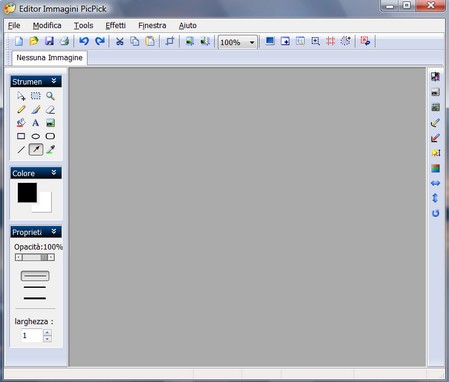
Task: Collapse the Colore panel
Action: pos(54,173)
